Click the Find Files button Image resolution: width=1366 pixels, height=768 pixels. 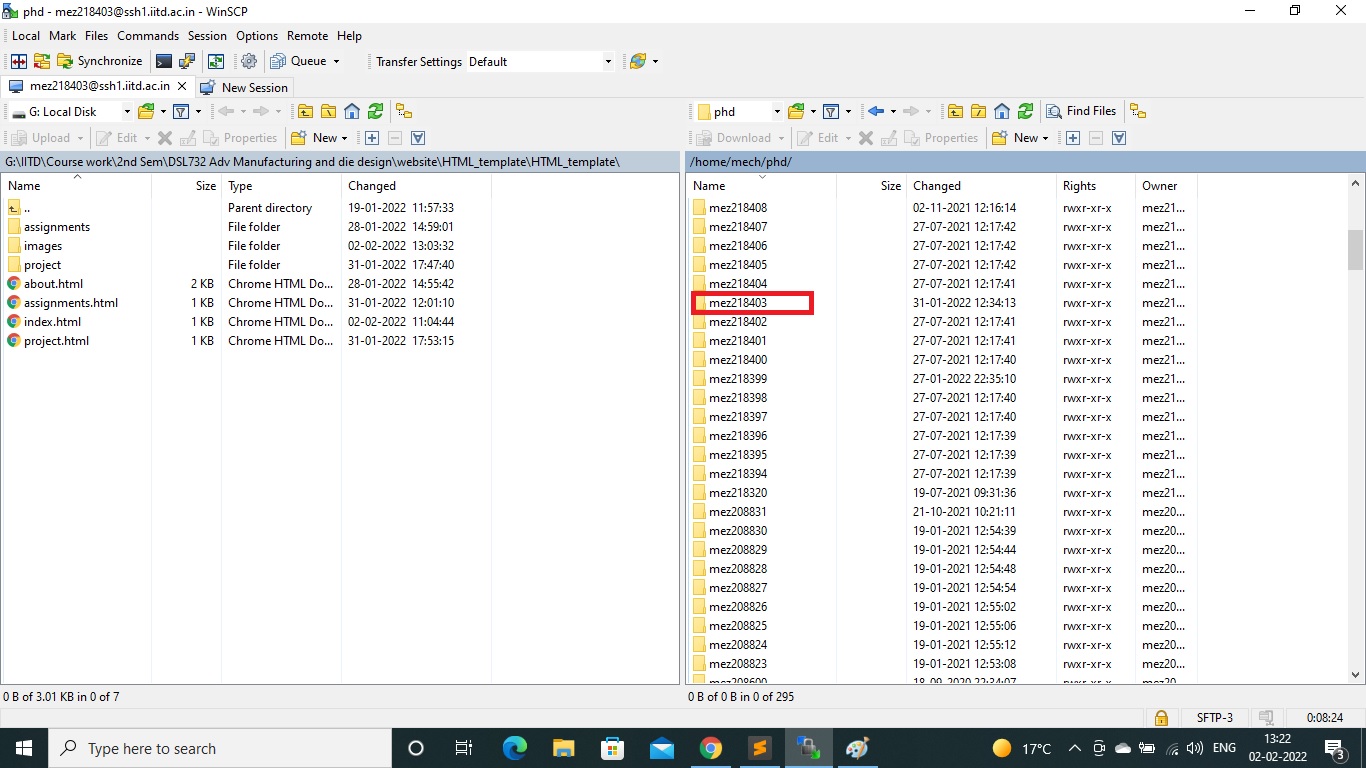pos(1081,111)
